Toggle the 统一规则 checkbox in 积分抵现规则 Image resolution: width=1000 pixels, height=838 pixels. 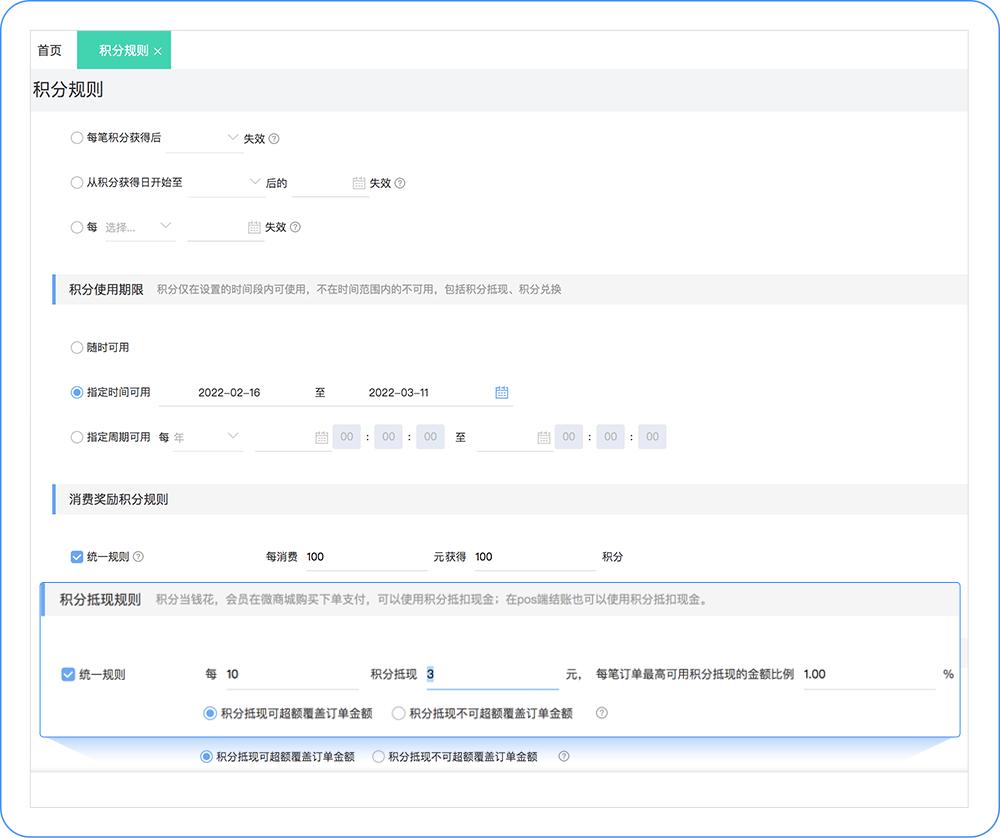[70, 674]
